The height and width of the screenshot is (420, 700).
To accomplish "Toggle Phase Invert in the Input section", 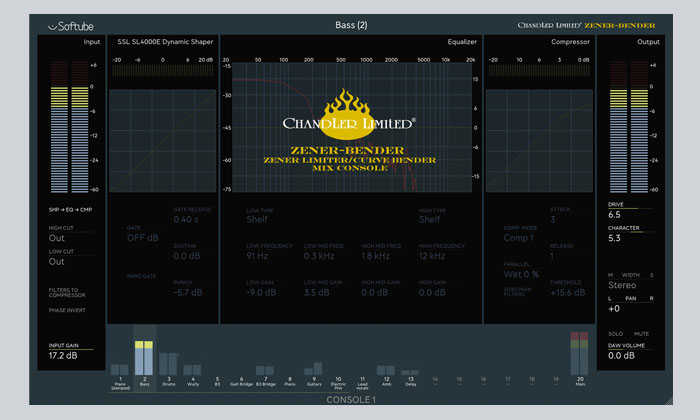I will pyautogui.click(x=67, y=310).
